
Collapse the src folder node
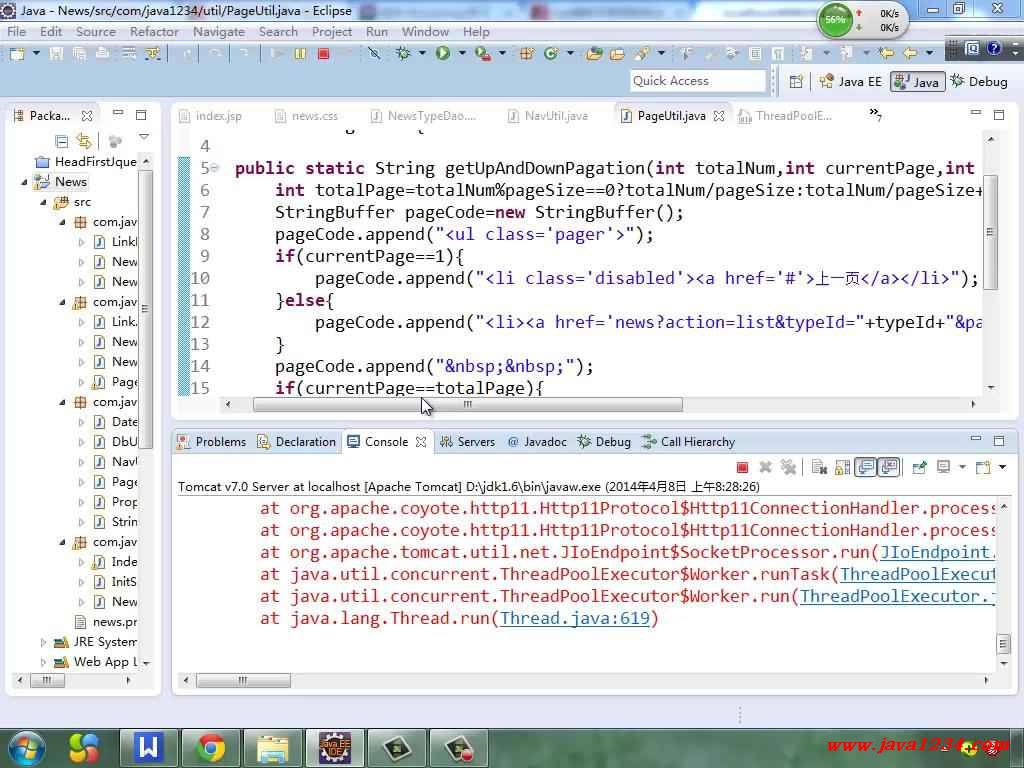tap(43, 202)
